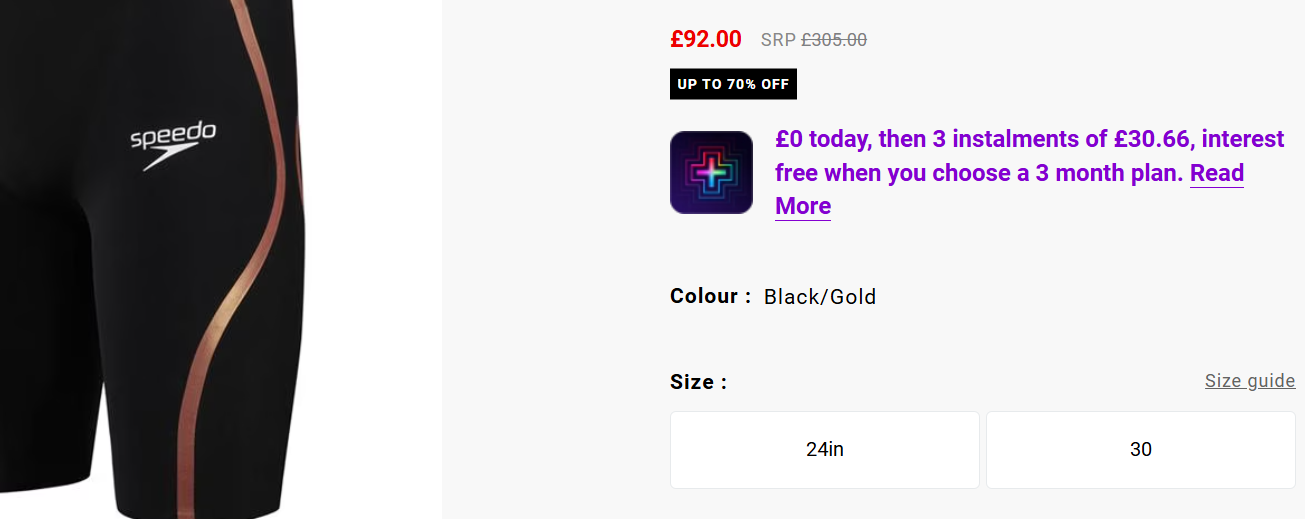Click the Black/Gold colour name

coord(820,297)
